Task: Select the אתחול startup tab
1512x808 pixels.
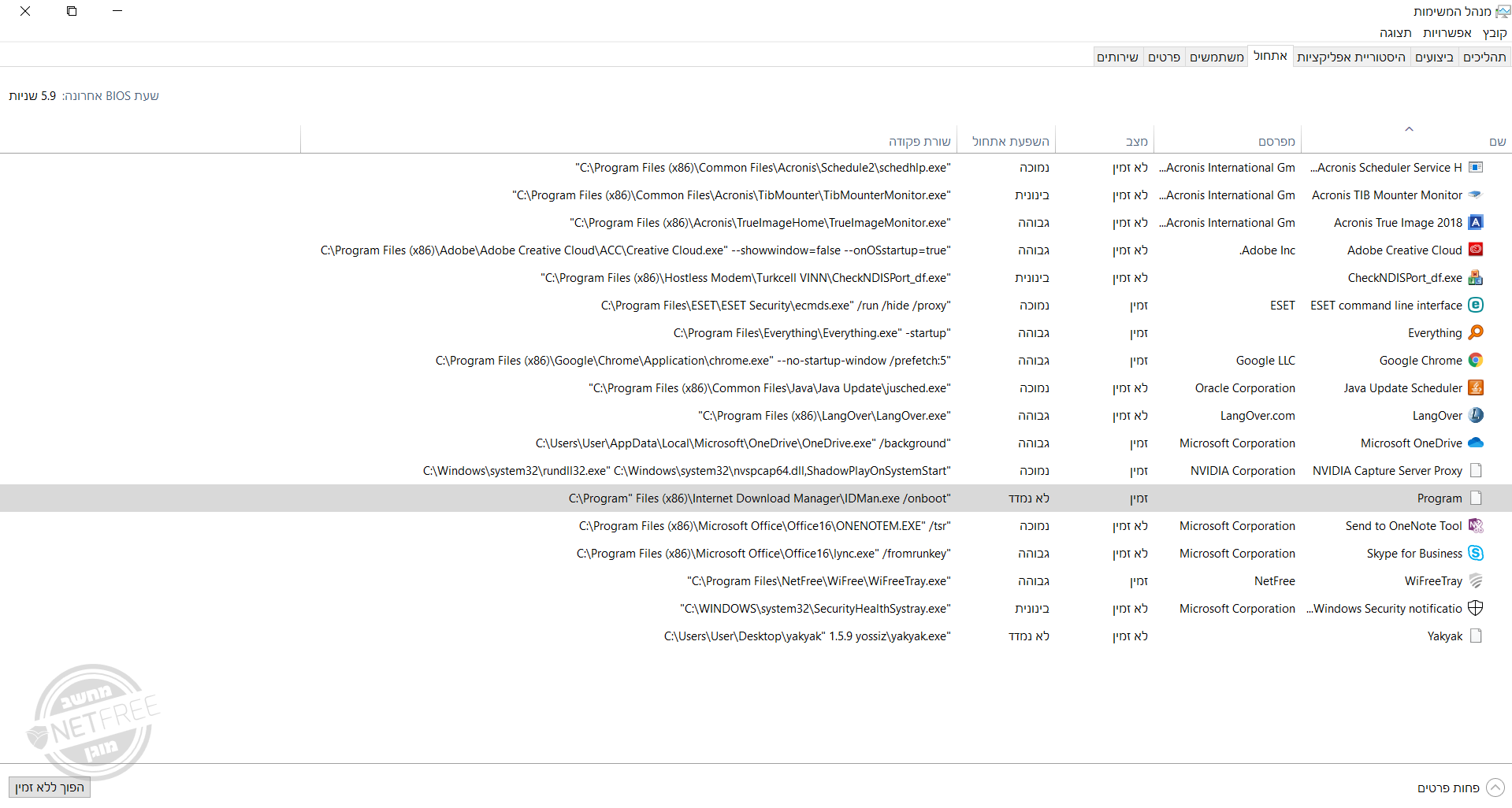Action: click(x=1270, y=56)
